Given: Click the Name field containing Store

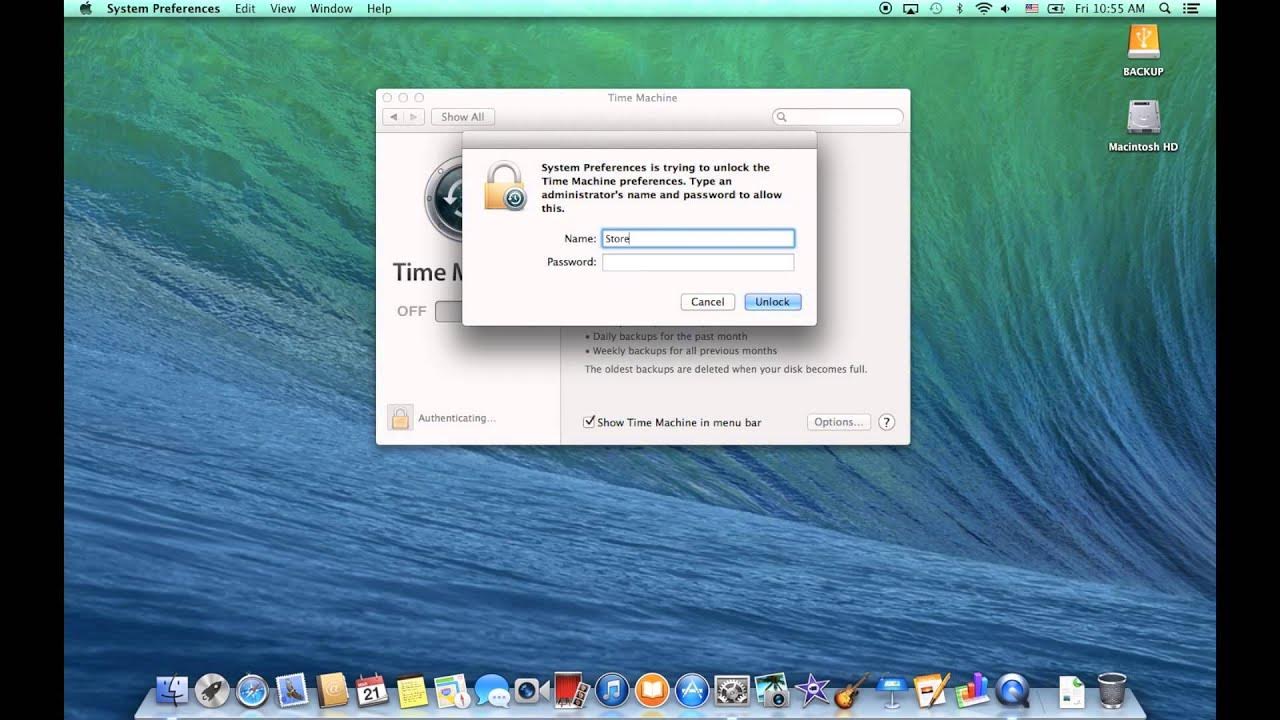Looking at the screenshot, I should [698, 238].
